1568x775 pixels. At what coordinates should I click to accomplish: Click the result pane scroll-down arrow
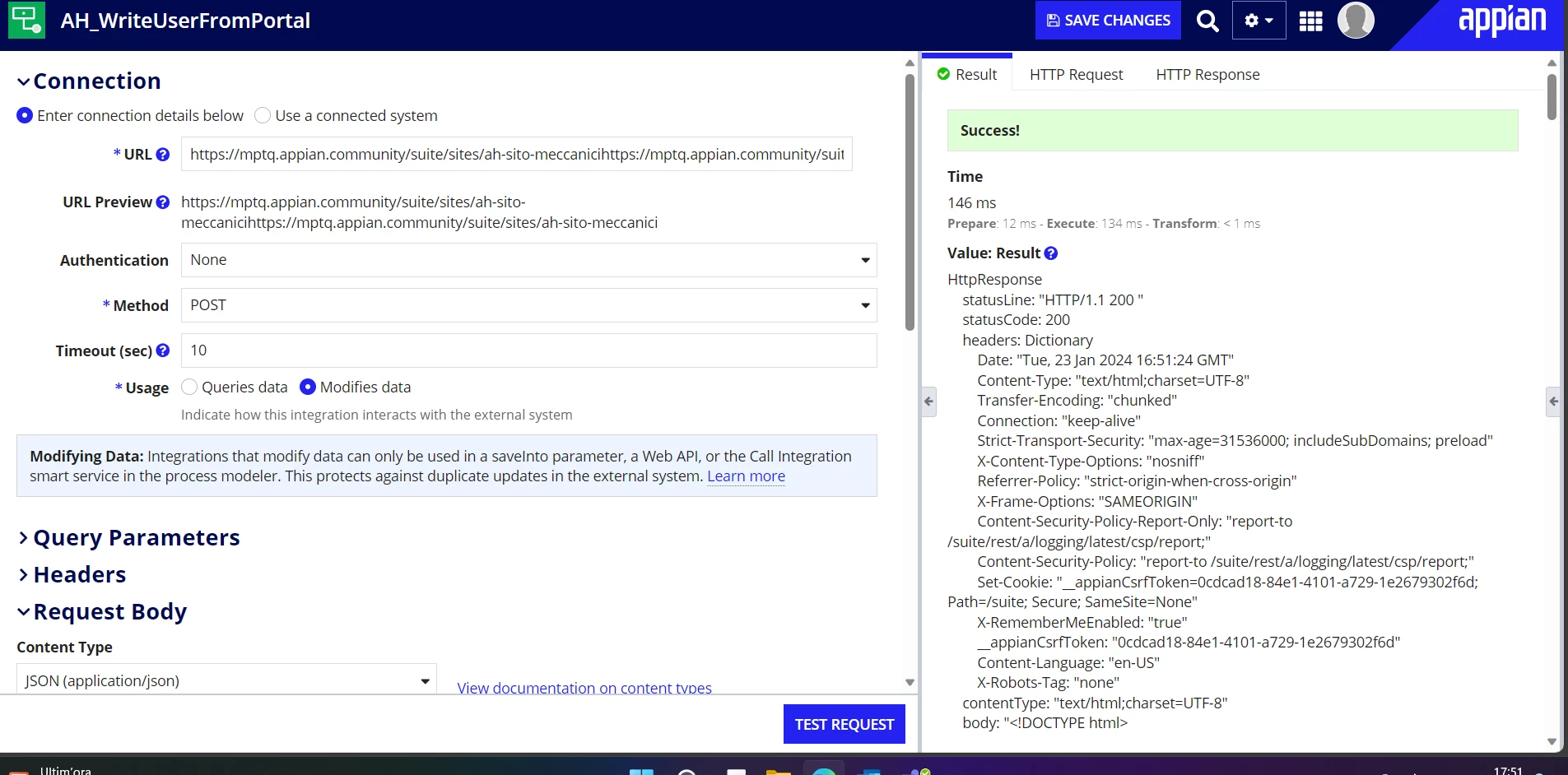pos(1552,742)
